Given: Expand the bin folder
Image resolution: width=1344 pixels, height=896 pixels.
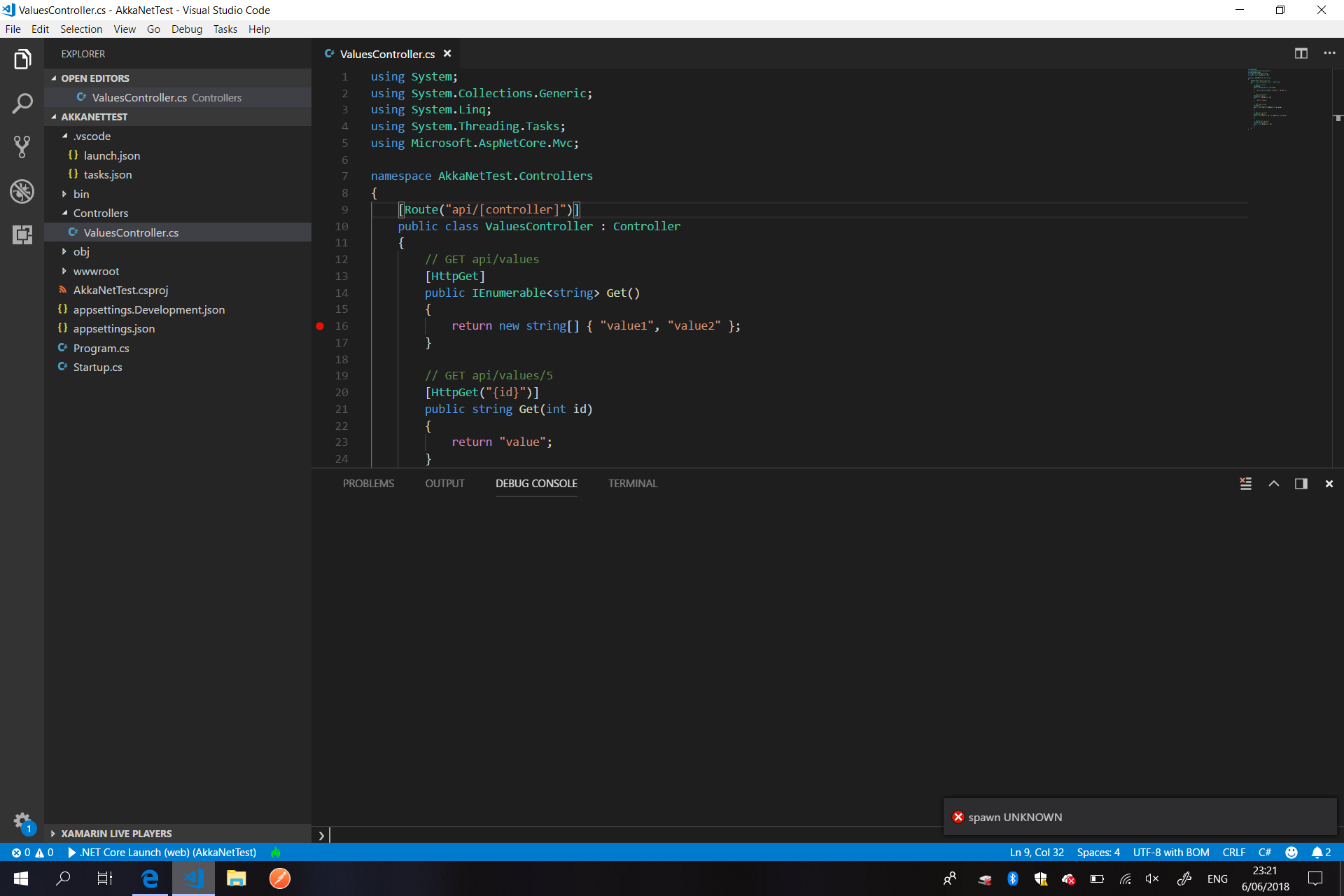Looking at the screenshot, I should coord(81,194).
